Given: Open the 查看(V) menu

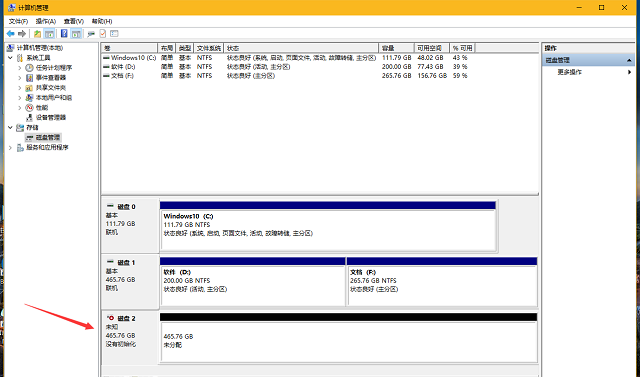Looking at the screenshot, I should pyautogui.click(x=73, y=21).
